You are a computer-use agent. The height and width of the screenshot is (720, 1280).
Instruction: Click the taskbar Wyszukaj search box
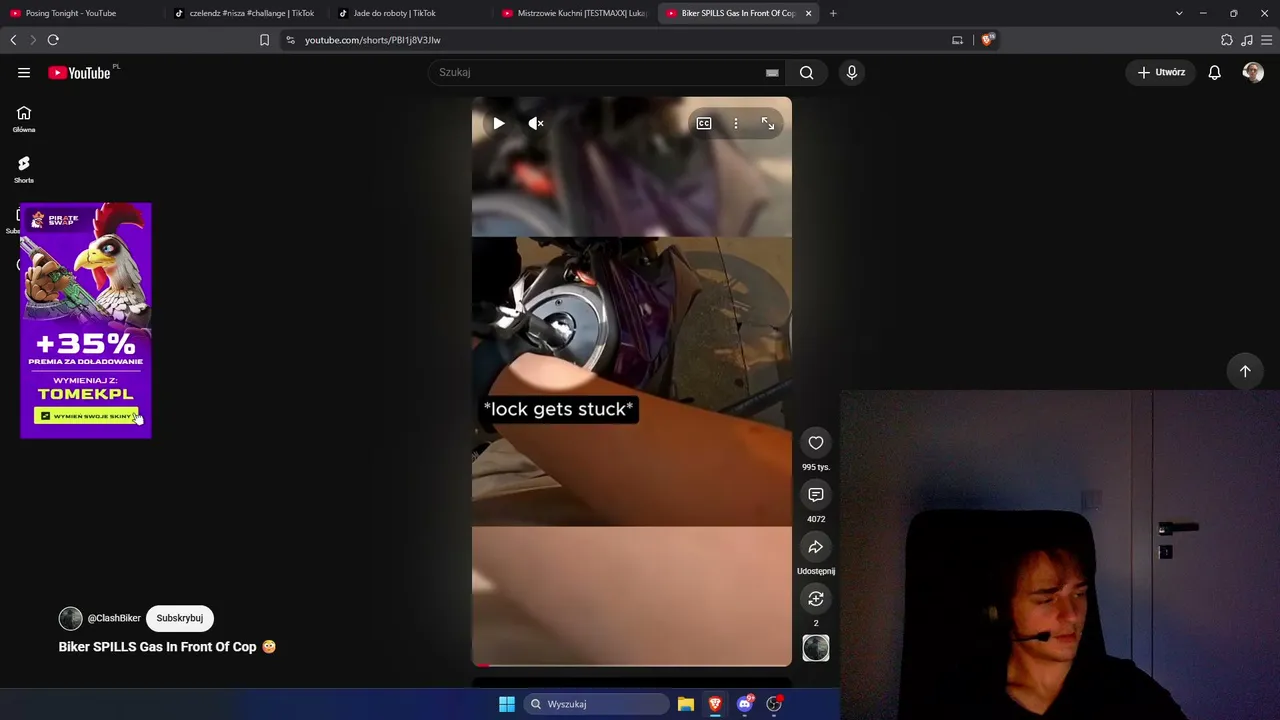597,704
